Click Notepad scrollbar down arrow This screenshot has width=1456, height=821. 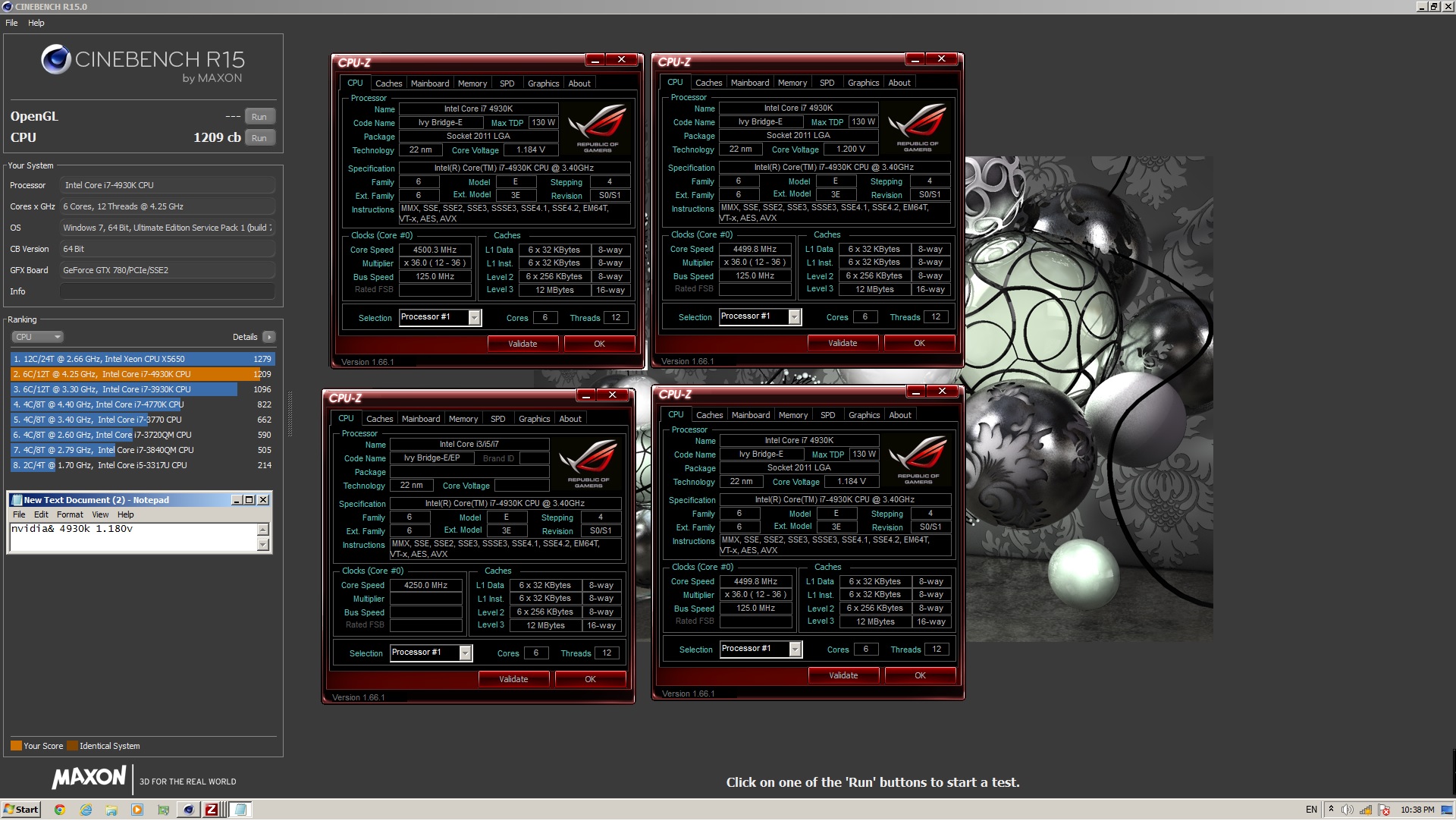coord(263,545)
